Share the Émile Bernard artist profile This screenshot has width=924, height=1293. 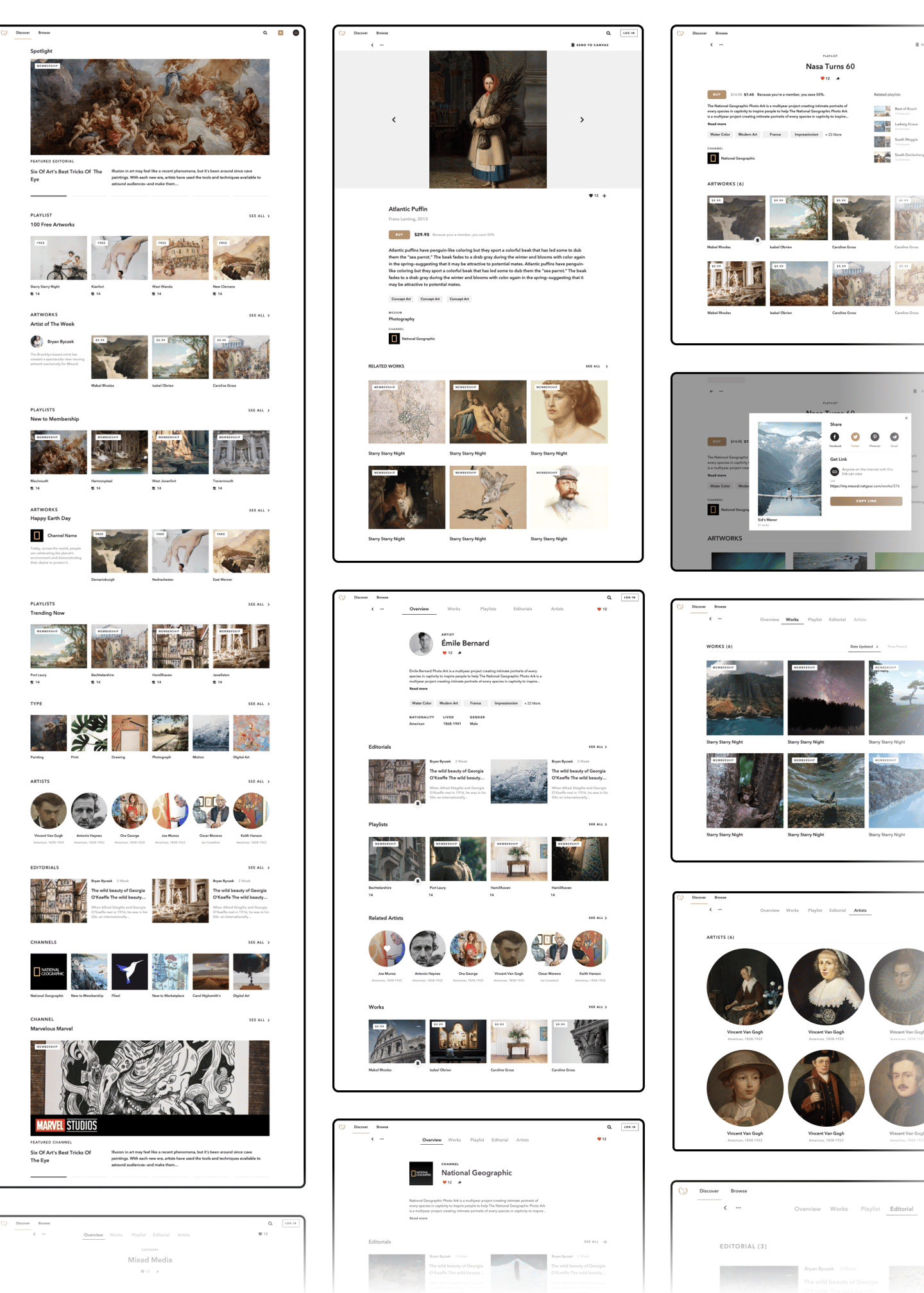tap(459, 653)
